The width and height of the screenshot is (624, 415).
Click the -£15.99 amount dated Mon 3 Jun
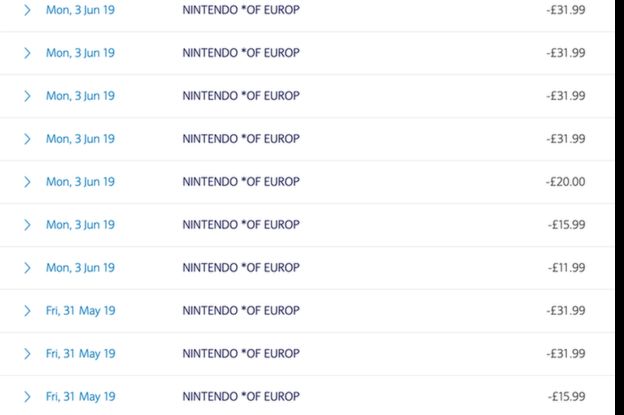point(567,225)
